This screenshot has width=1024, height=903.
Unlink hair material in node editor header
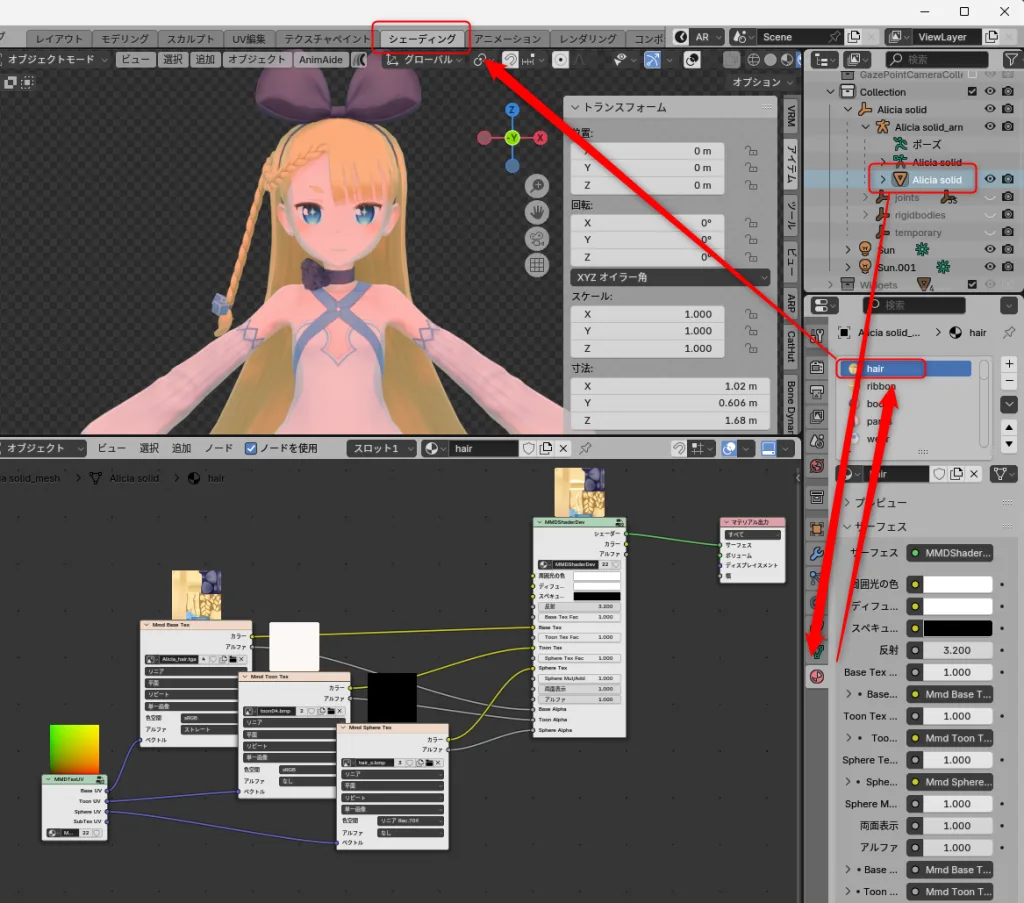click(564, 449)
